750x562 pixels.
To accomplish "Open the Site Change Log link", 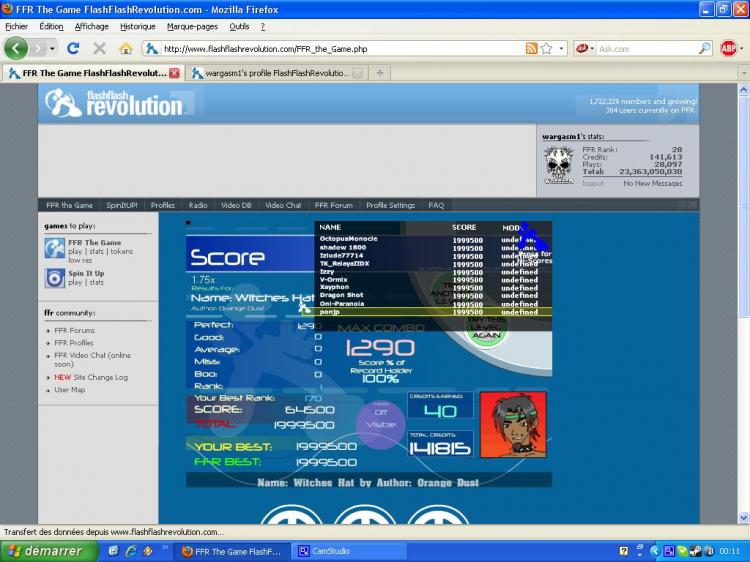I will click(x=100, y=377).
